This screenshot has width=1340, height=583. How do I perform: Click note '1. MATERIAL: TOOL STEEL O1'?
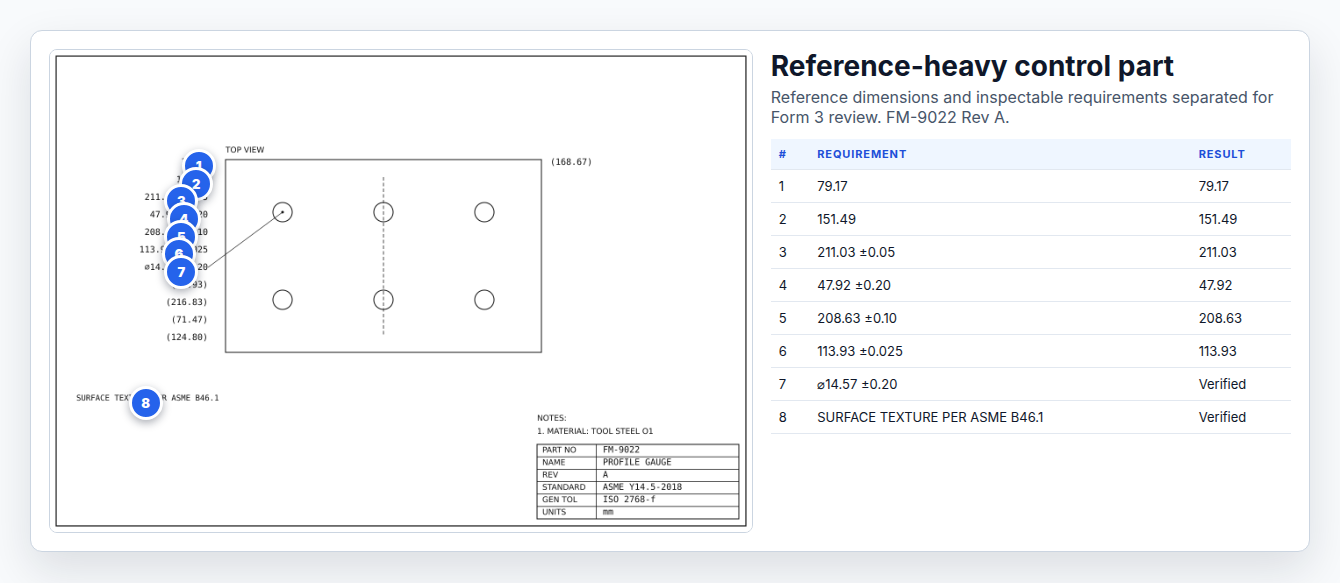(x=595, y=431)
